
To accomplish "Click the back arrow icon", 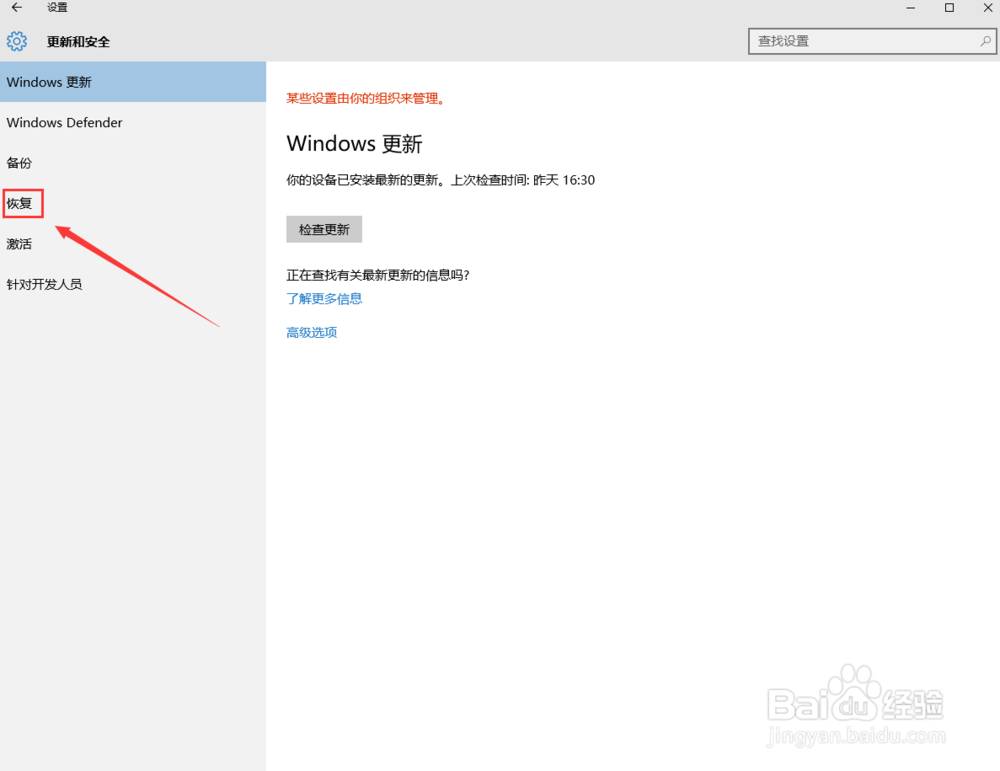I will 15,8.
